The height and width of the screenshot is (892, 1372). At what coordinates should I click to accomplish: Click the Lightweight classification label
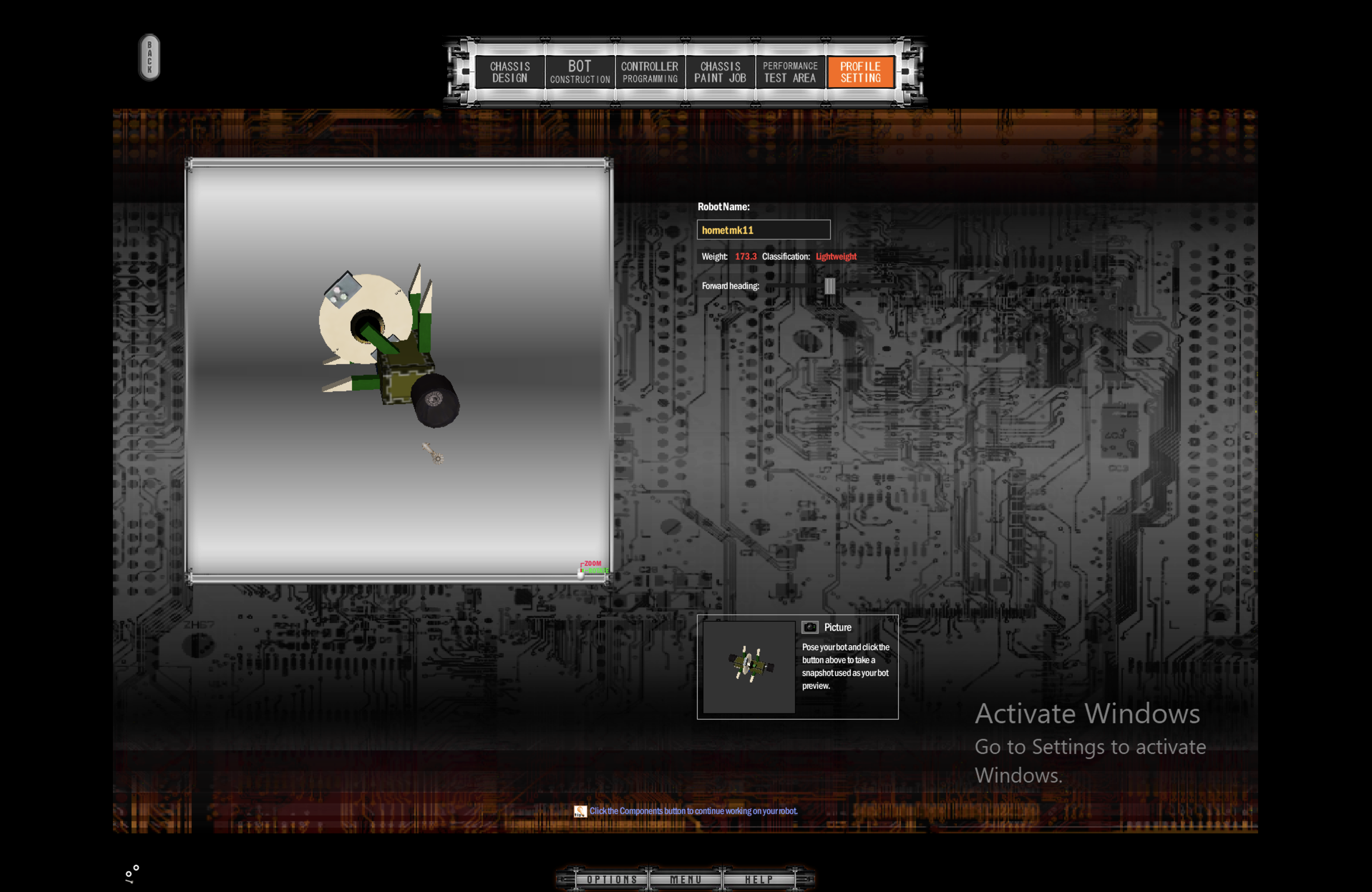836,257
